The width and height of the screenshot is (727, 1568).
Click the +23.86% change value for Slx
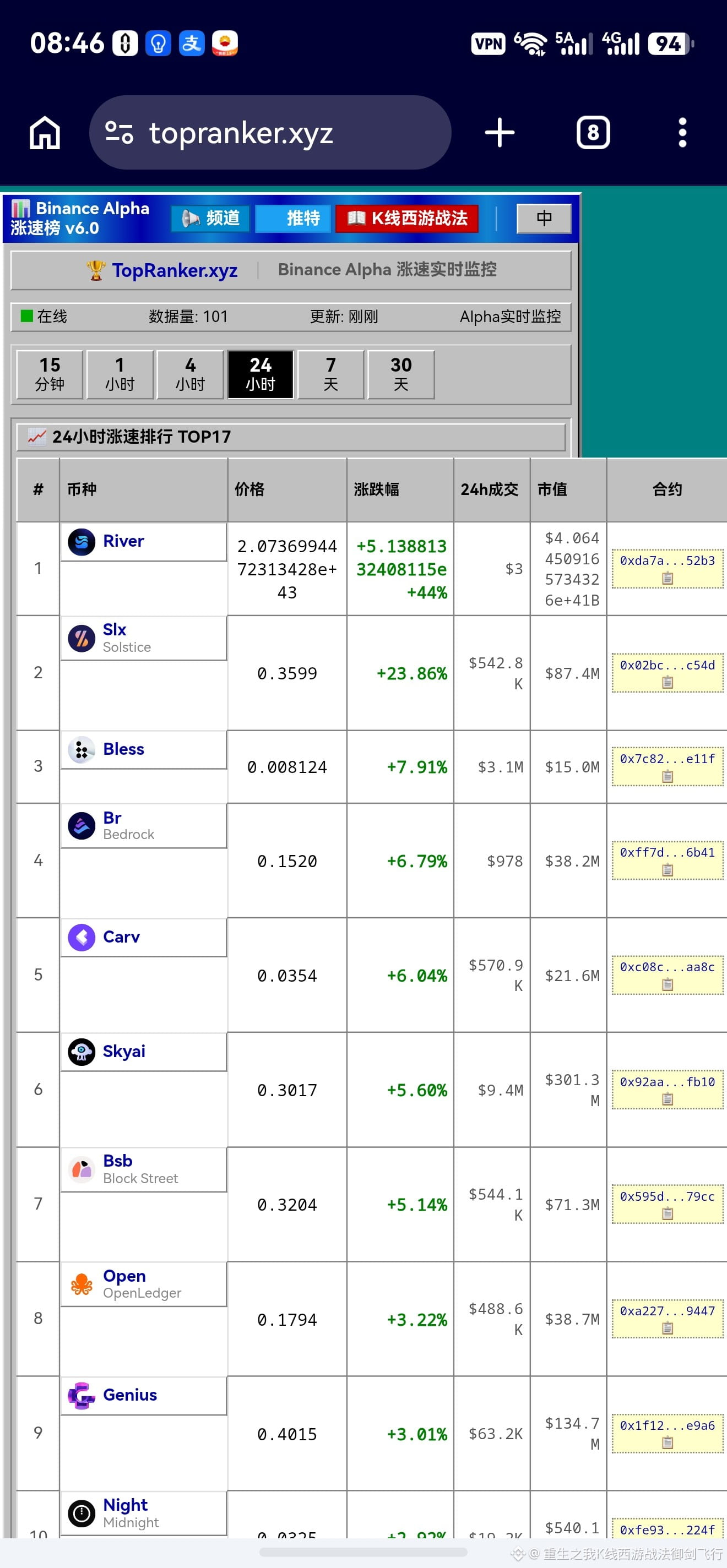click(x=411, y=673)
